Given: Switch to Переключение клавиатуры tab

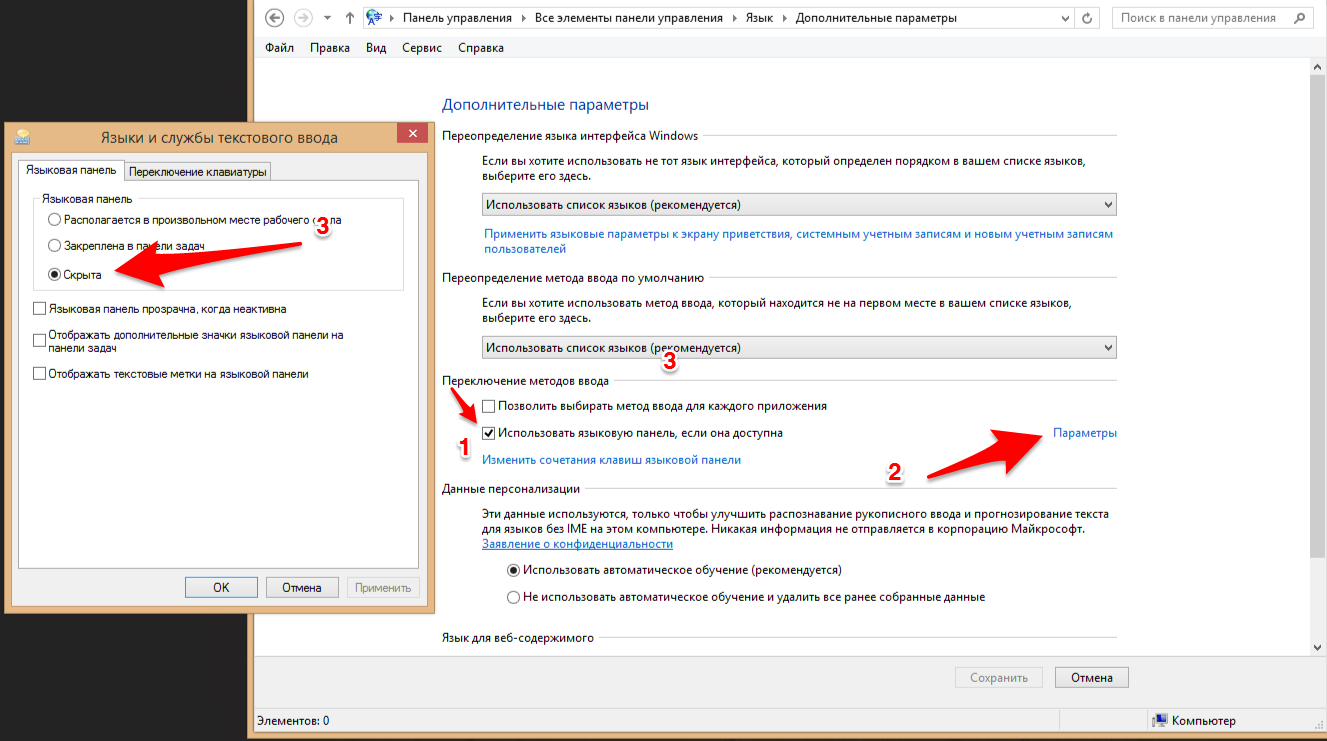Looking at the screenshot, I should [x=198, y=171].
